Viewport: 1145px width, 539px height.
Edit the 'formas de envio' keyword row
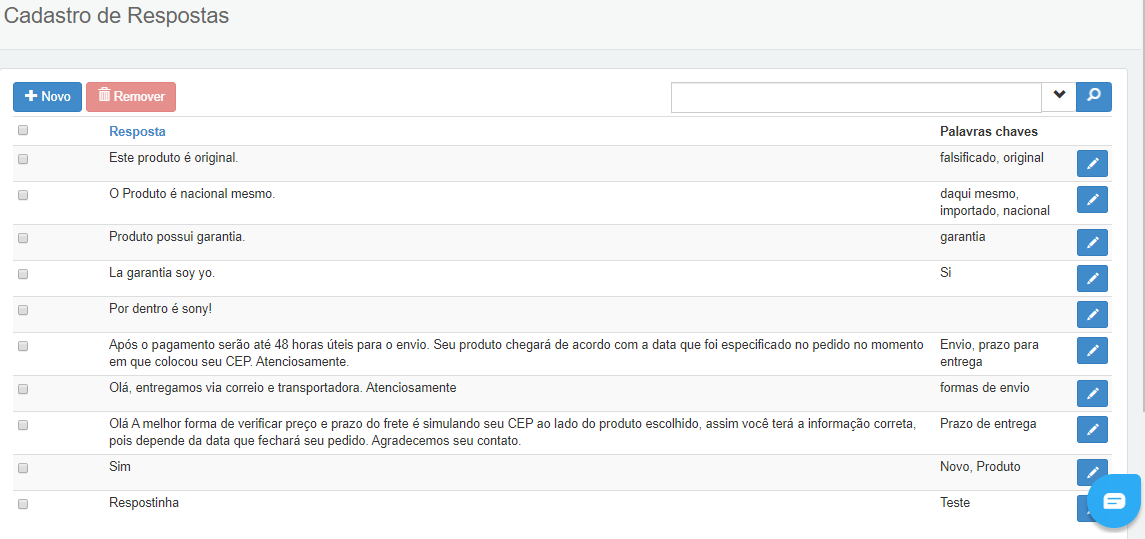pyautogui.click(x=1092, y=394)
